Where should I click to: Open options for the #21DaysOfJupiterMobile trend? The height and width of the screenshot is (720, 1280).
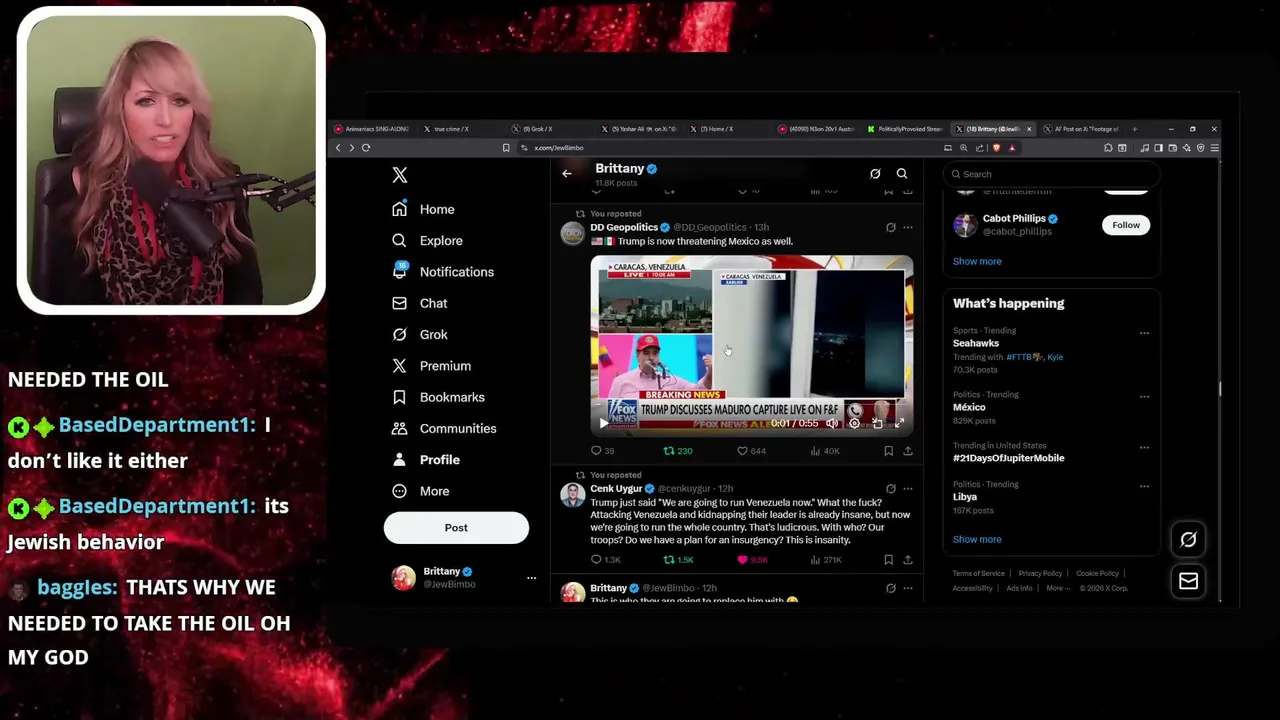(1144, 447)
